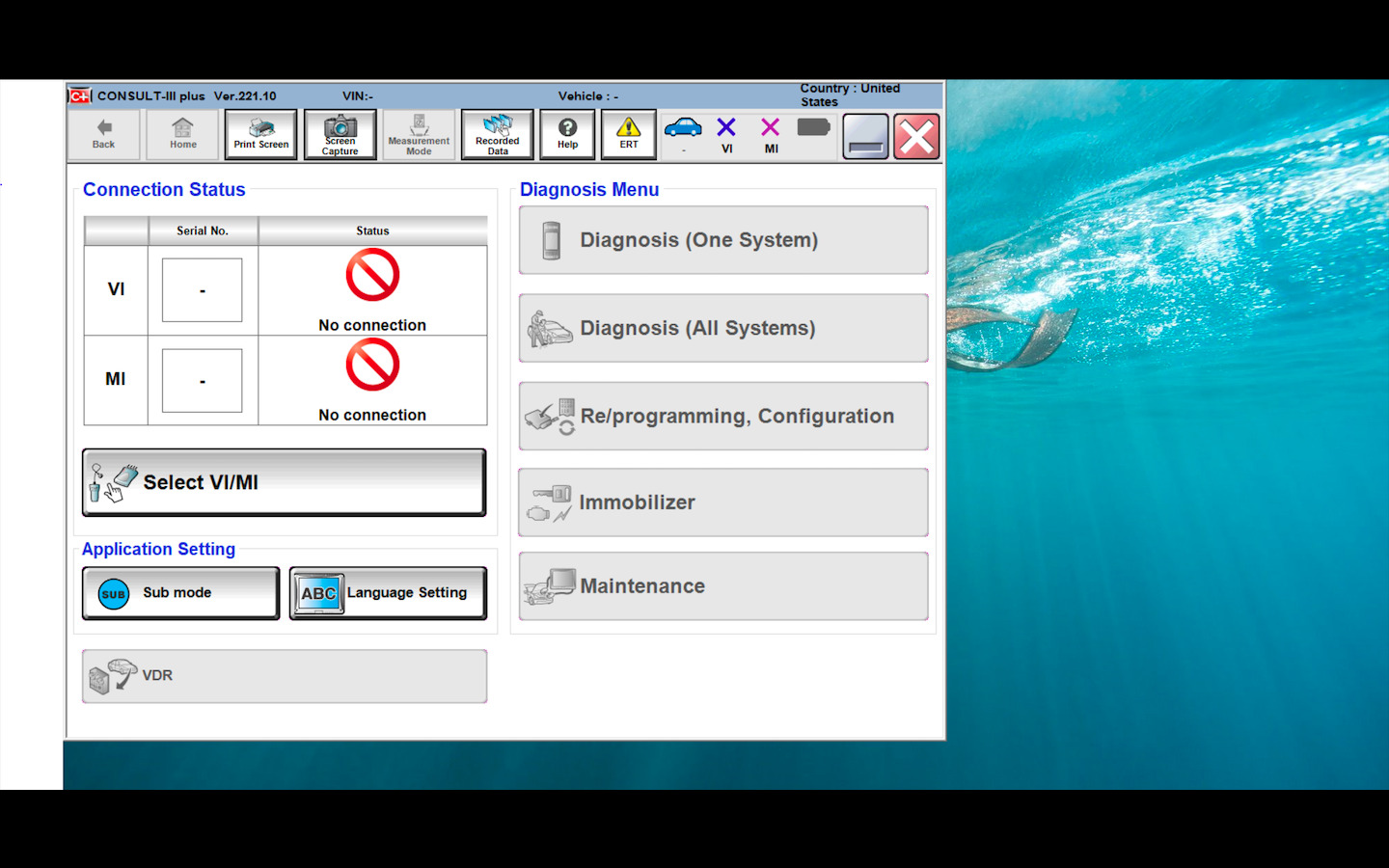This screenshot has height=868, width=1389.
Task: Click the VI row label
Action: 116,289
